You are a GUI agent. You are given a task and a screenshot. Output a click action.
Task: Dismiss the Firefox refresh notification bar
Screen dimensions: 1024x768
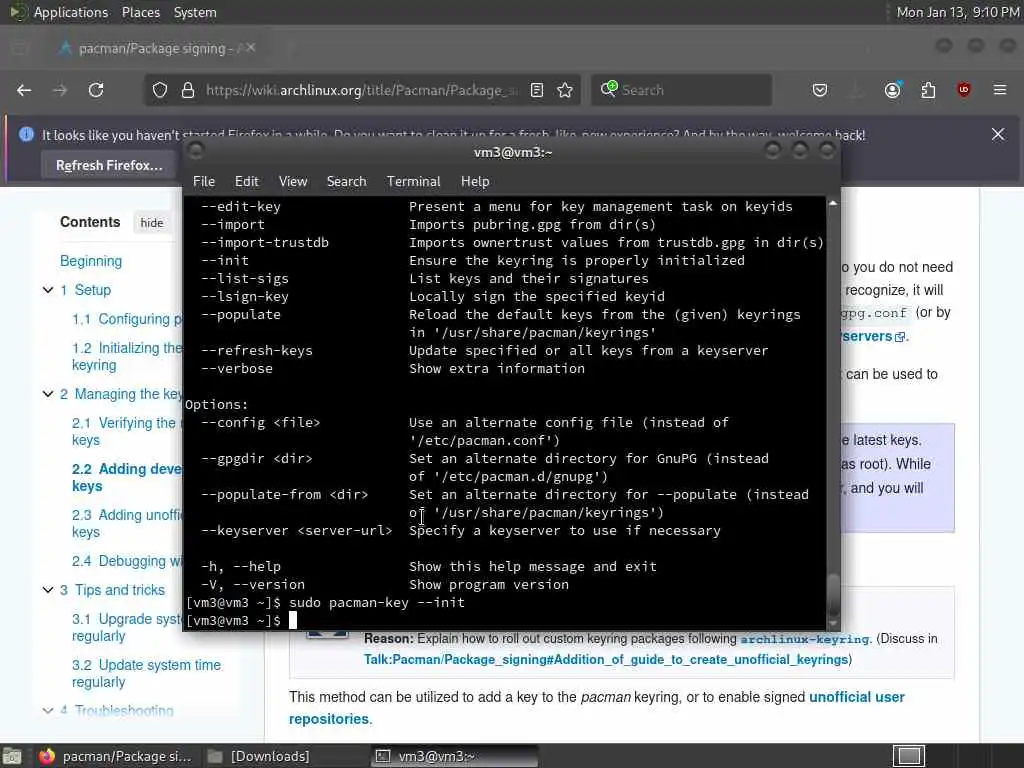pyautogui.click(x=998, y=135)
